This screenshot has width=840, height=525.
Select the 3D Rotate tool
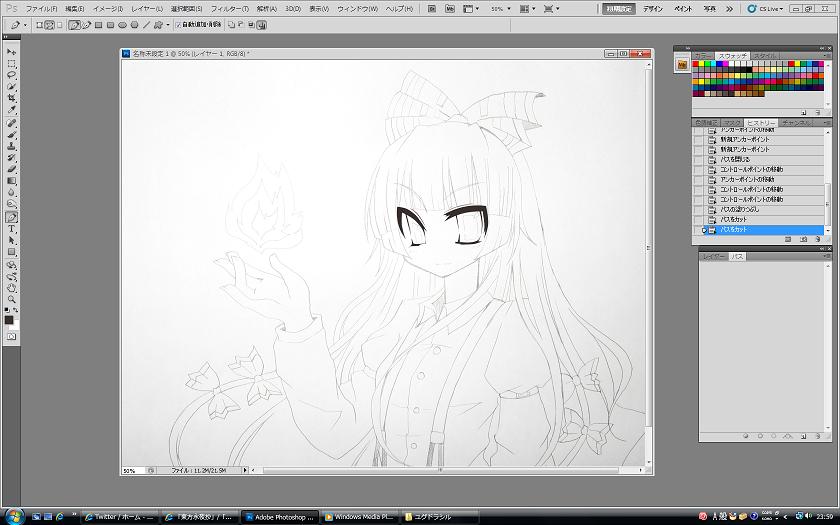coord(11,265)
